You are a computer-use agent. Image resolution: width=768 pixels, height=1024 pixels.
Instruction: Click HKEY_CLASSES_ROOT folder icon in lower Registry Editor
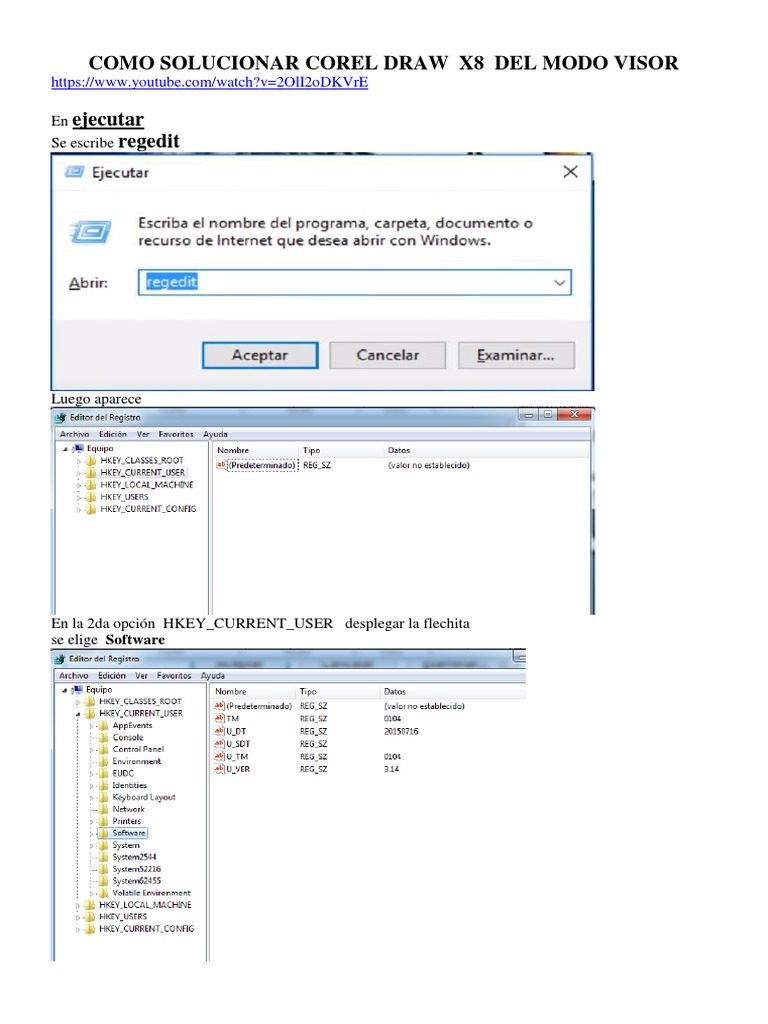(x=90, y=702)
